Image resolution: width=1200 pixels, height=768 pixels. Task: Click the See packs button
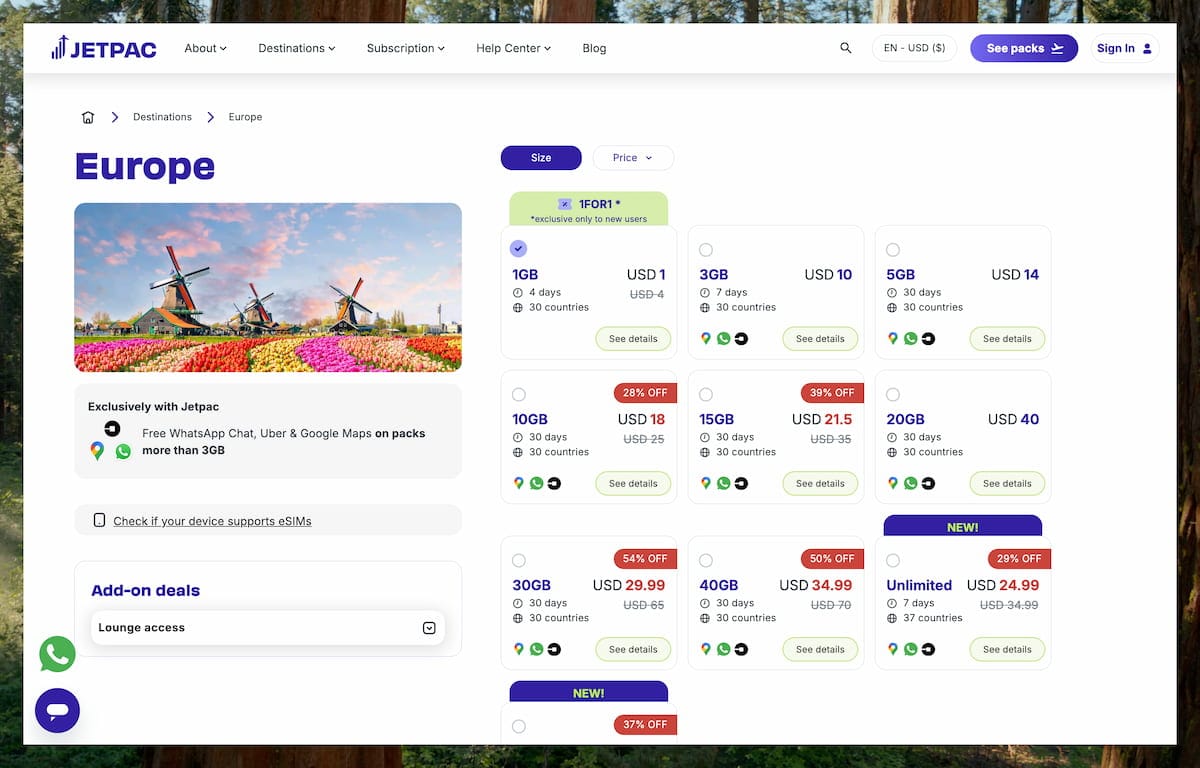tap(1024, 48)
